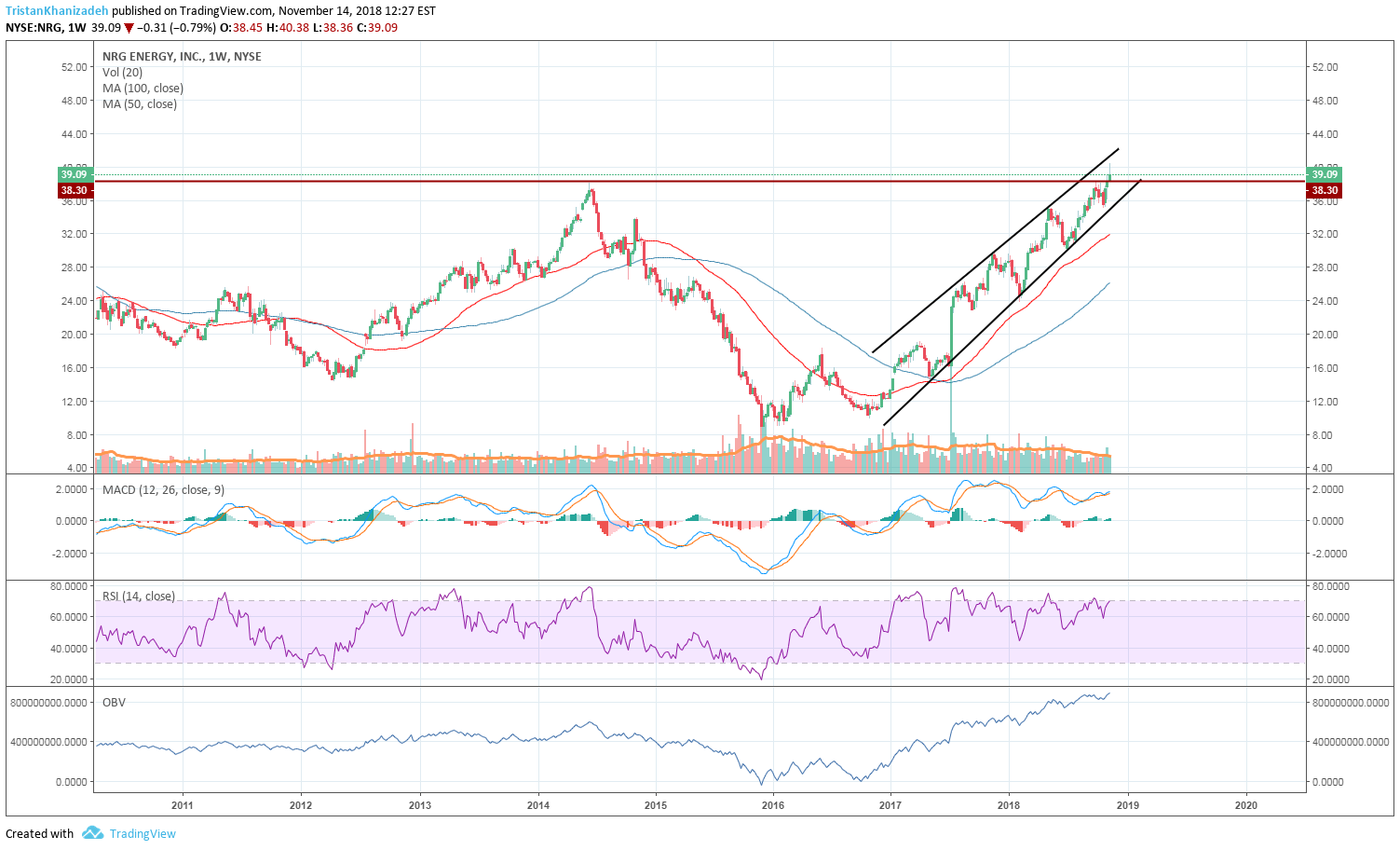The width and height of the screenshot is (1400, 850).
Task: Click the 2018 year label on time axis
Action: click(x=1009, y=805)
